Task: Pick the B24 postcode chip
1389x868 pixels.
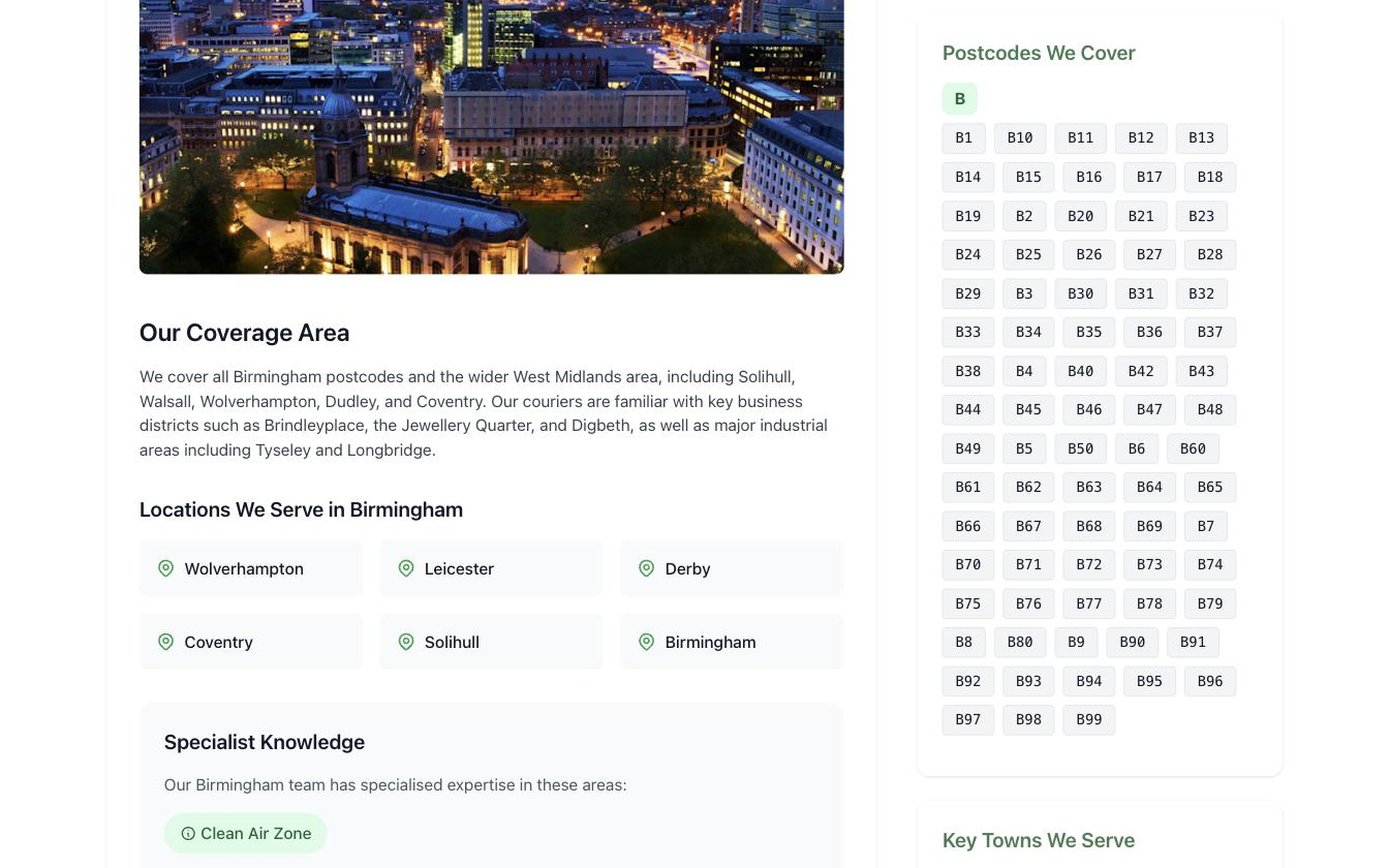Action: 968,254
